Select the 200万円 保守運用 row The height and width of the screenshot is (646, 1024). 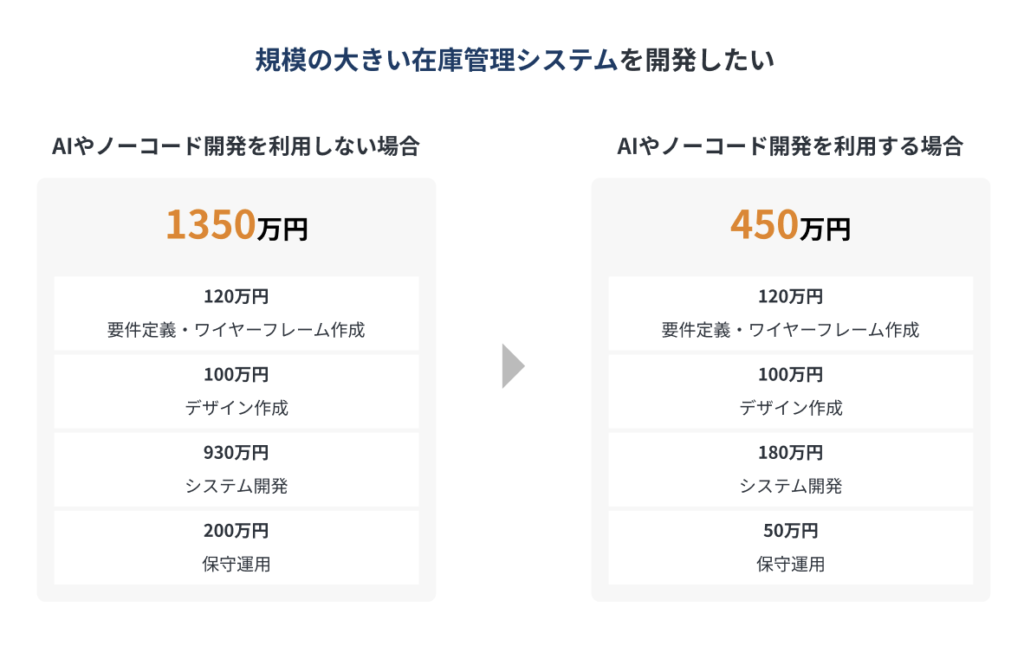click(236, 547)
